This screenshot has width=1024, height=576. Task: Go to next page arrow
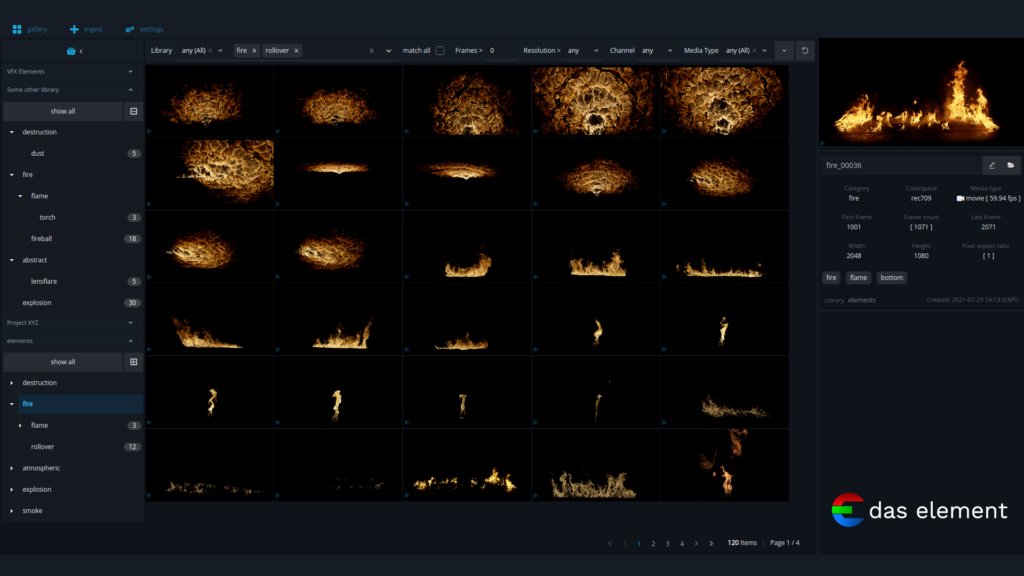pos(696,543)
